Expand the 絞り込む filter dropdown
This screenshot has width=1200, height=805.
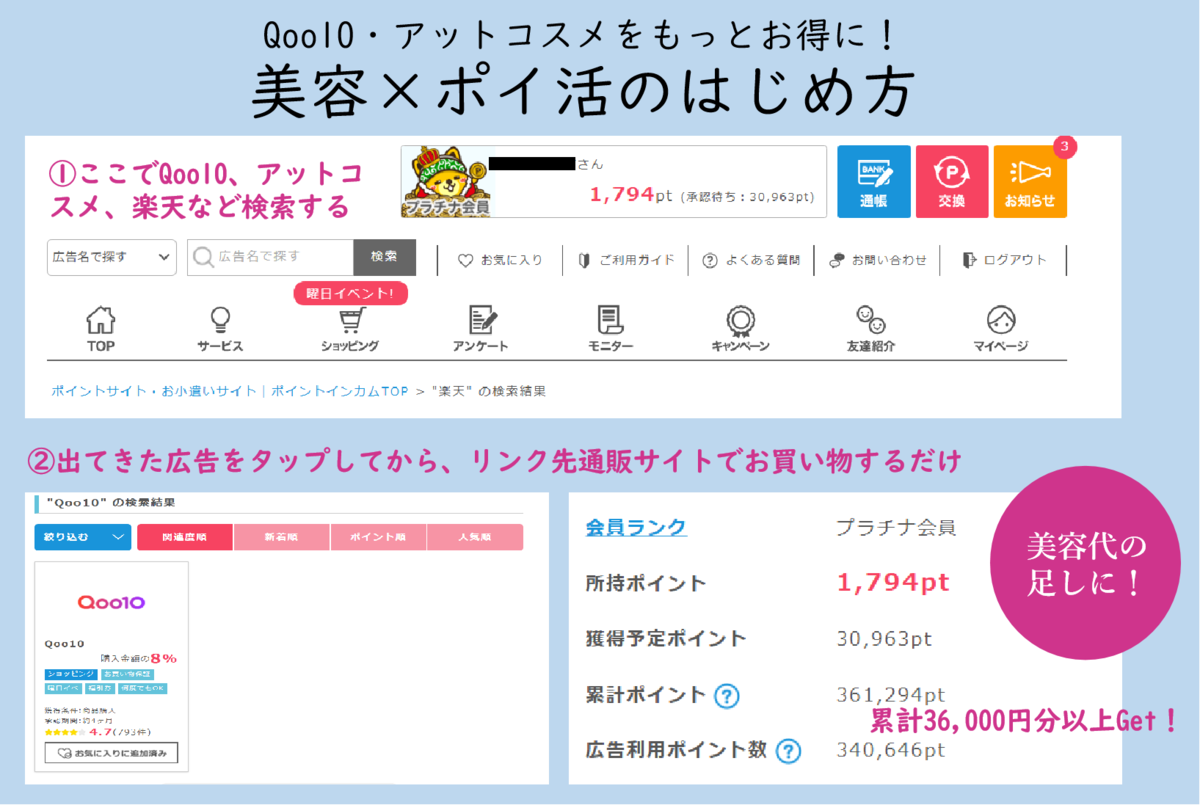pos(83,537)
